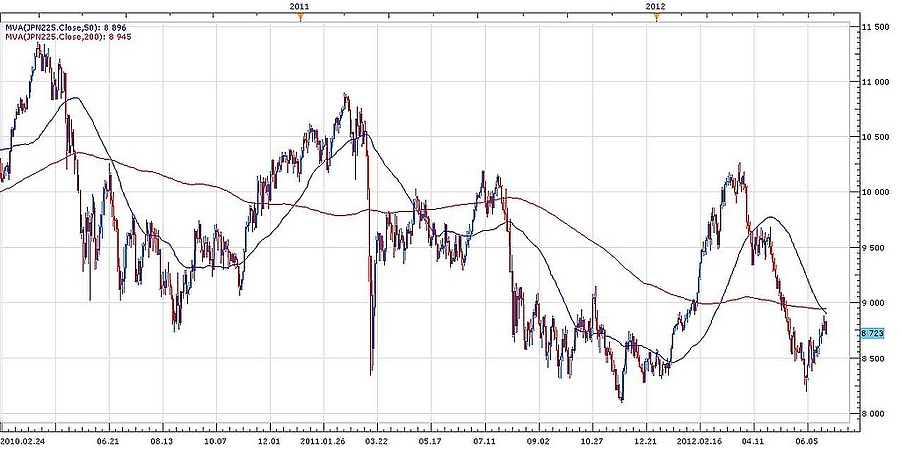
Task: Select the MVA 50-period indicator label
Action: [66, 27]
